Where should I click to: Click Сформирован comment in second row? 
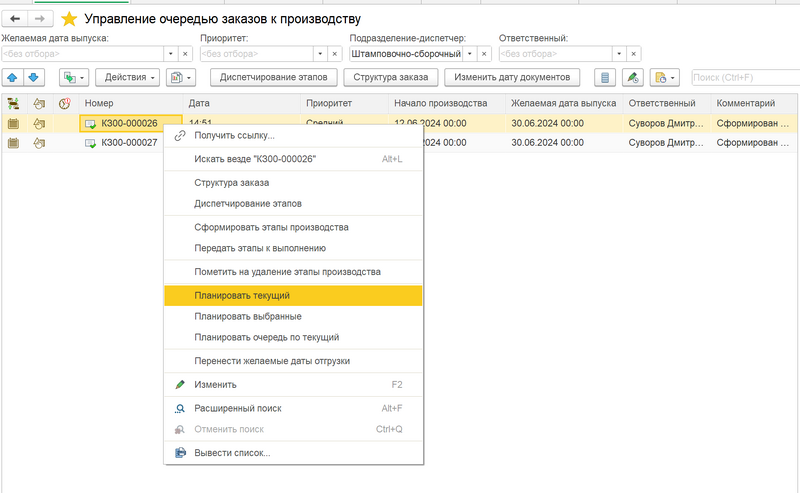[x=754, y=143]
